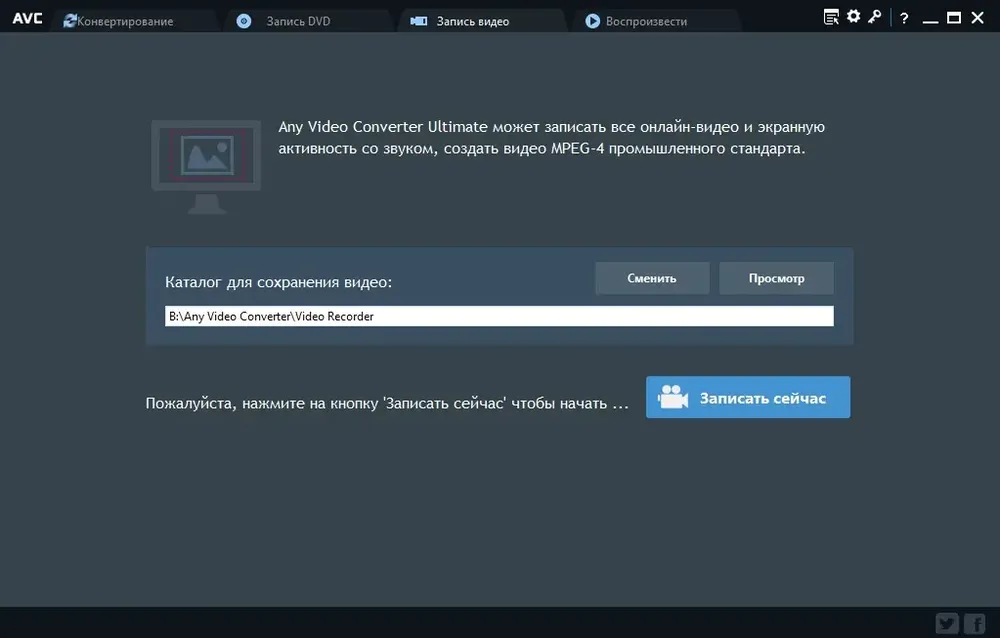Close the AVC window
The width and height of the screenshot is (1000, 638).
(x=977, y=18)
